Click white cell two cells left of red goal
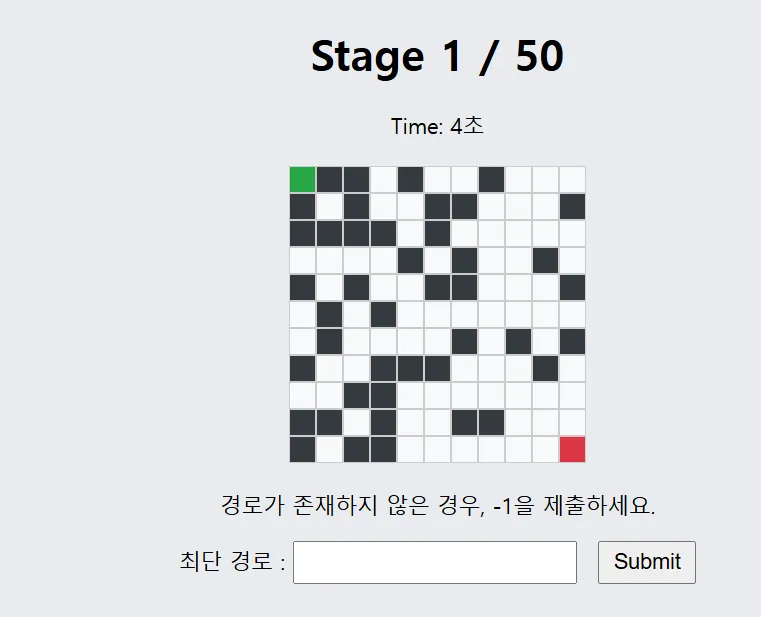Image resolution: width=761 pixels, height=617 pixels. pos(518,449)
